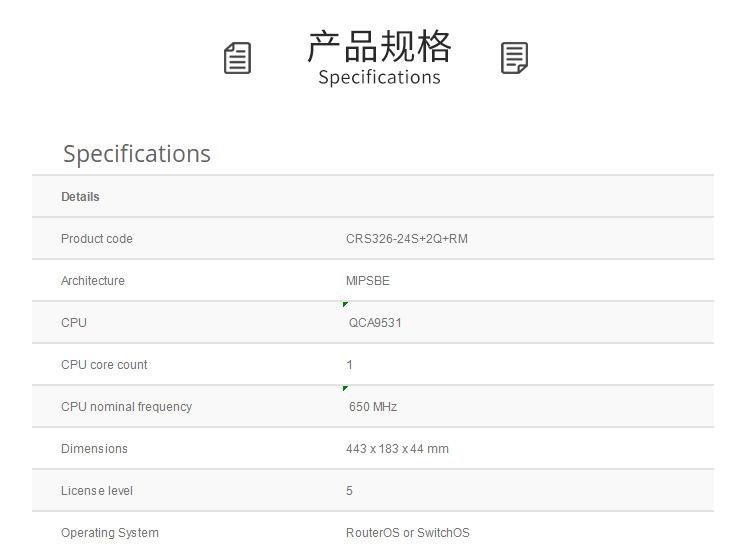
Task: Click the Operating System label
Action: tap(110, 533)
